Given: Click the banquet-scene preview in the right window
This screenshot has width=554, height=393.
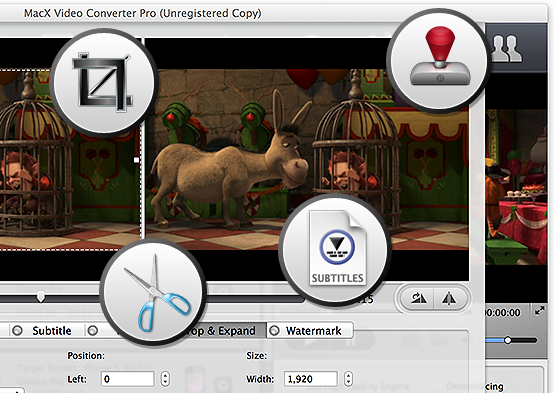Looking at the screenshot, I should [516, 187].
